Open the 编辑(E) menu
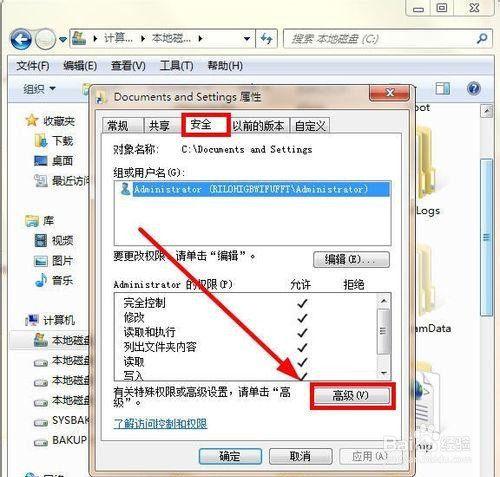500x477 pixels. click(80, 66)
